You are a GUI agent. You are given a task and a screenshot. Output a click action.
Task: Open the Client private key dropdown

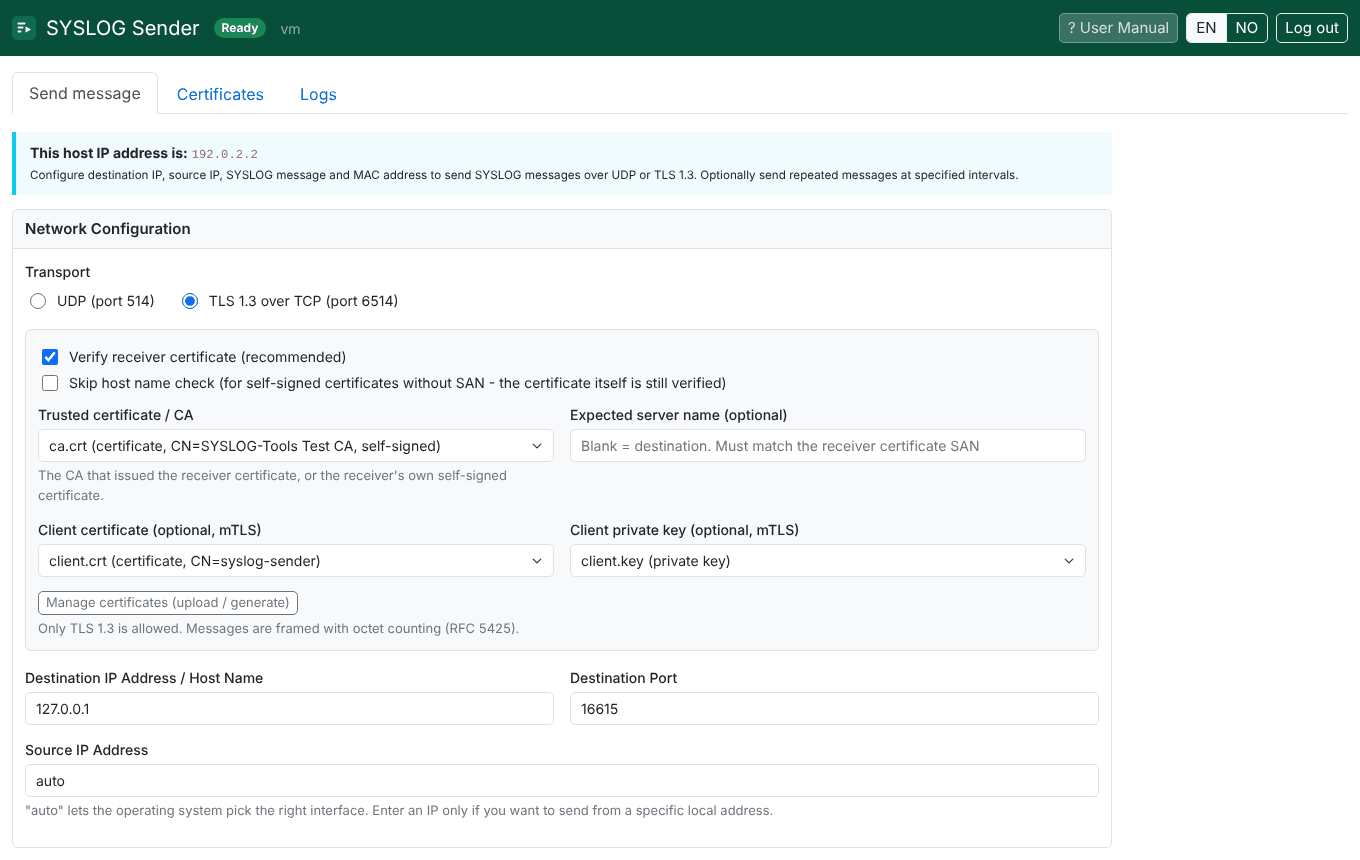[828, 561]
